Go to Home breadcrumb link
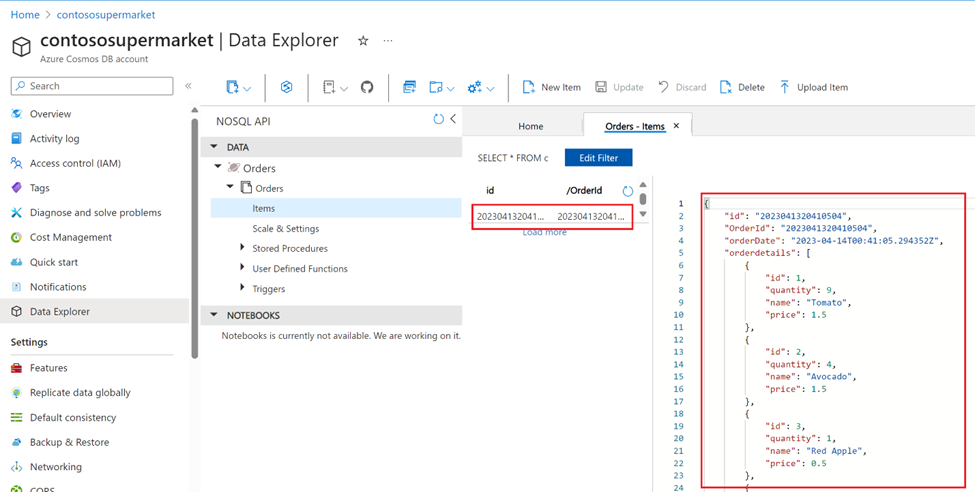This screenshot has height=492, width=975. 25,14
